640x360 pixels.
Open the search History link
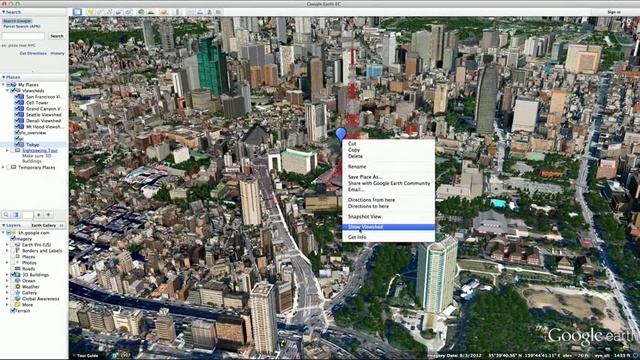click(57, 53)
